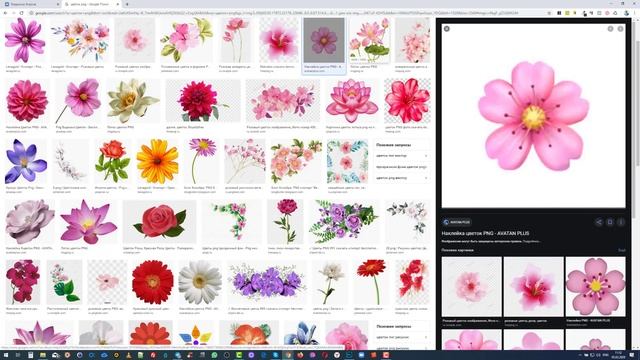Open the yellow-orange gerbera result
The image size is (640, 360).
(157, 161)
